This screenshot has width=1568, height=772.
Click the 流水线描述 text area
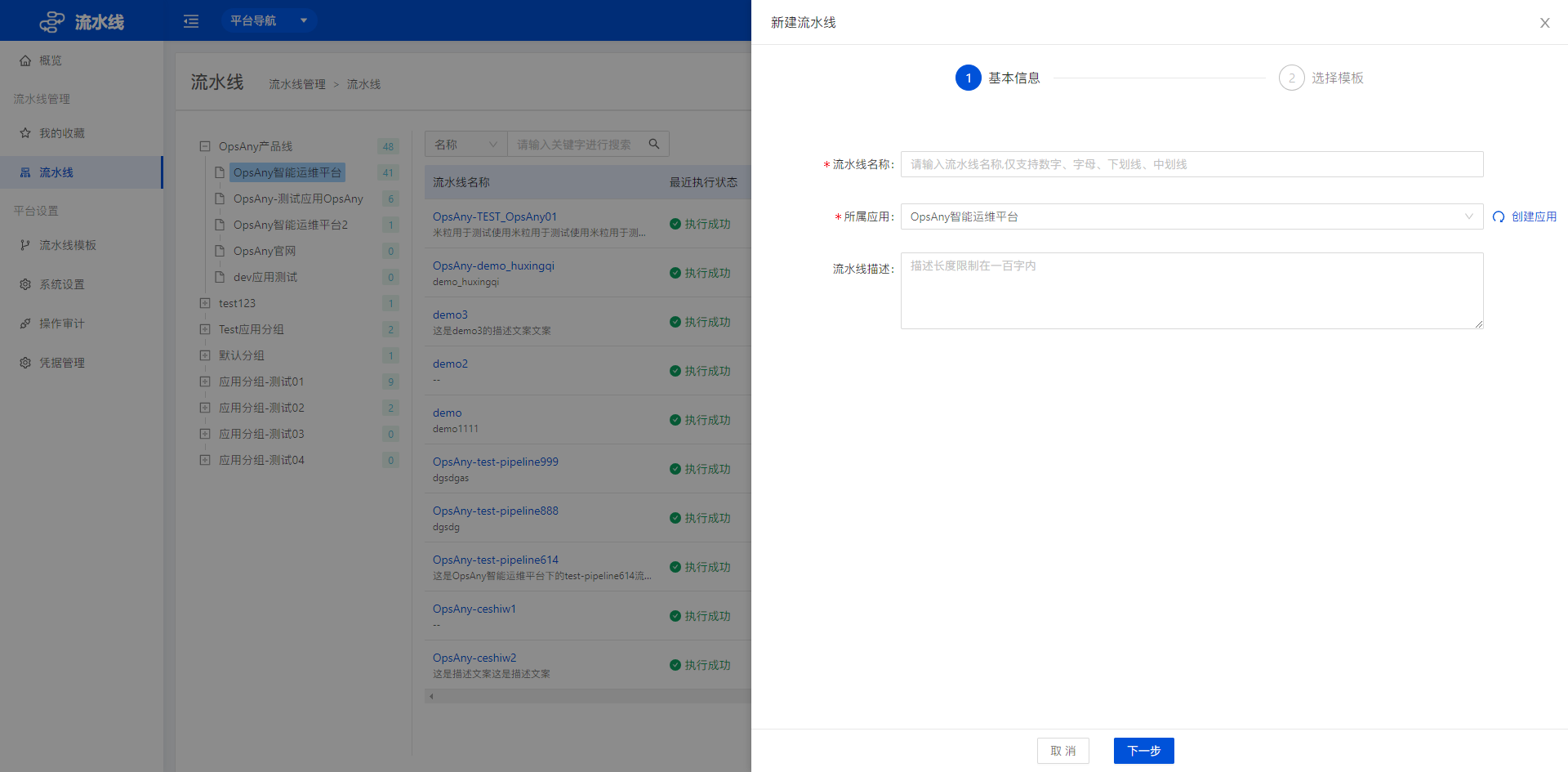click(x=1192, y=291)
